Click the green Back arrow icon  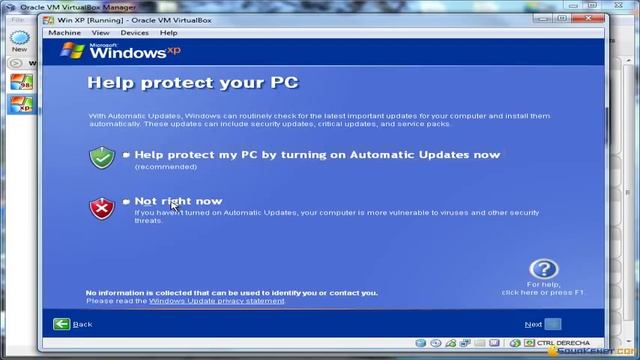coord(61,324)
